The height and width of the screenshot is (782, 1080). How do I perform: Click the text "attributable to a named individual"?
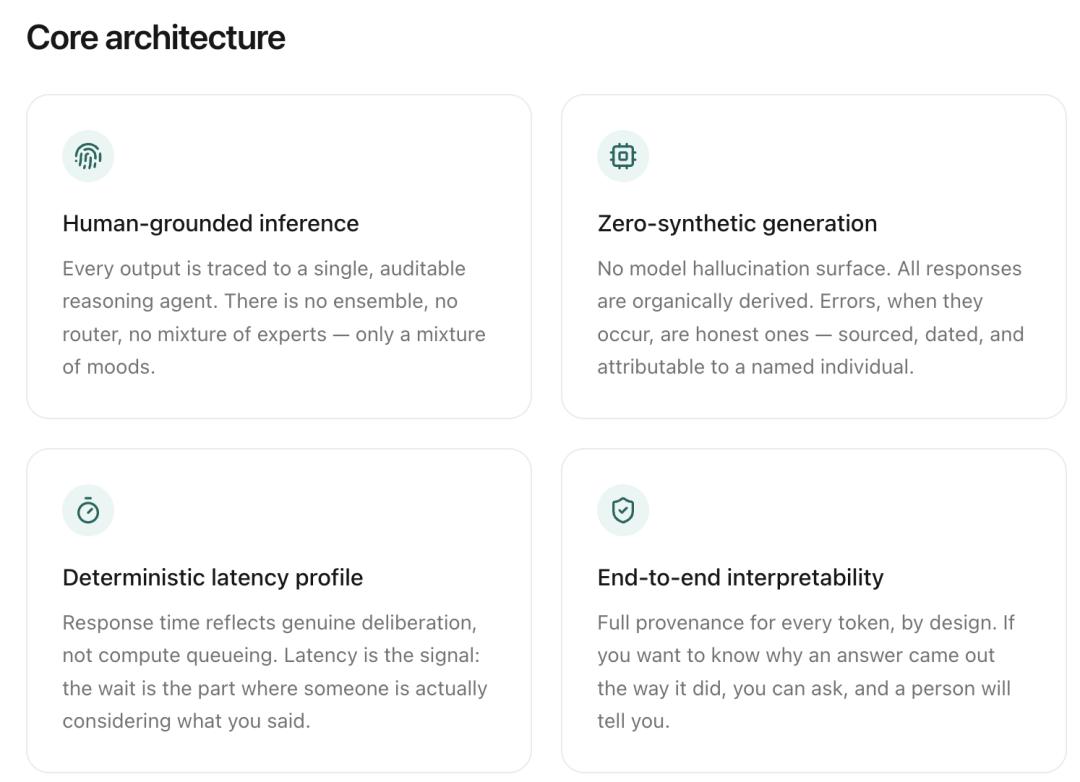[x=755, y=367]
